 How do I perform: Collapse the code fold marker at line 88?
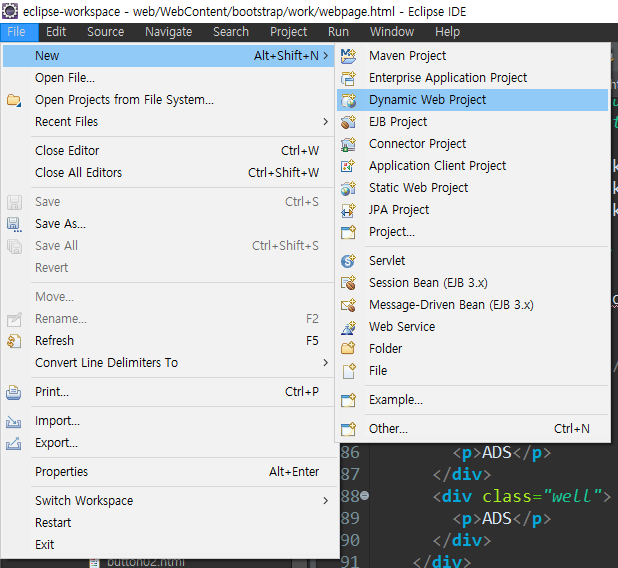[x=365, y=495]
